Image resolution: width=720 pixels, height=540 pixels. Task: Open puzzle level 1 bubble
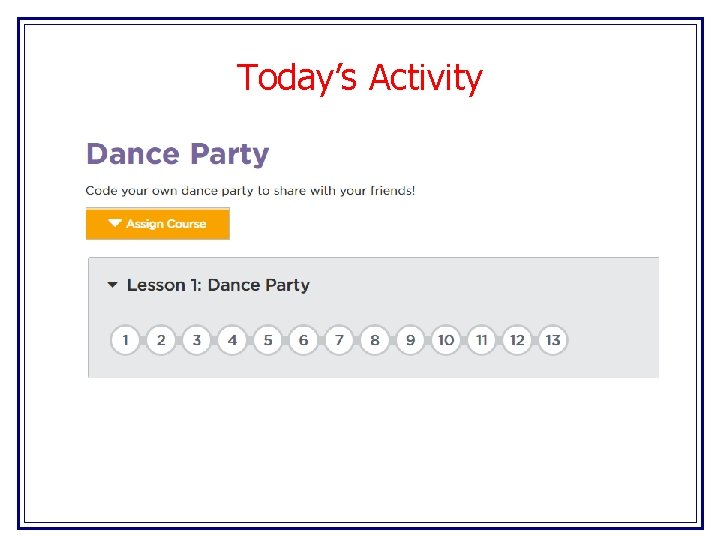125,340
